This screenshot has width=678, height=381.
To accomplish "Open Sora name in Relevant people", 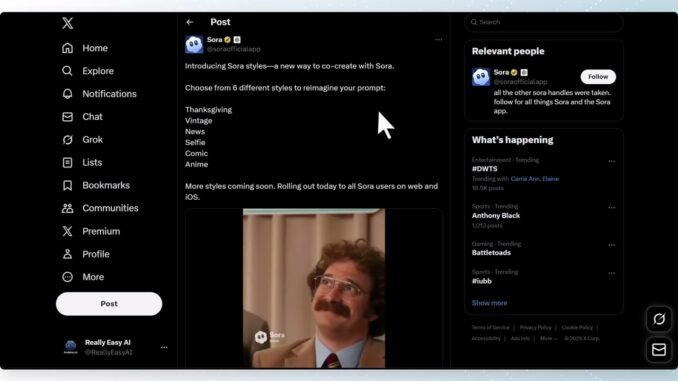I will (x=501, y=72).
